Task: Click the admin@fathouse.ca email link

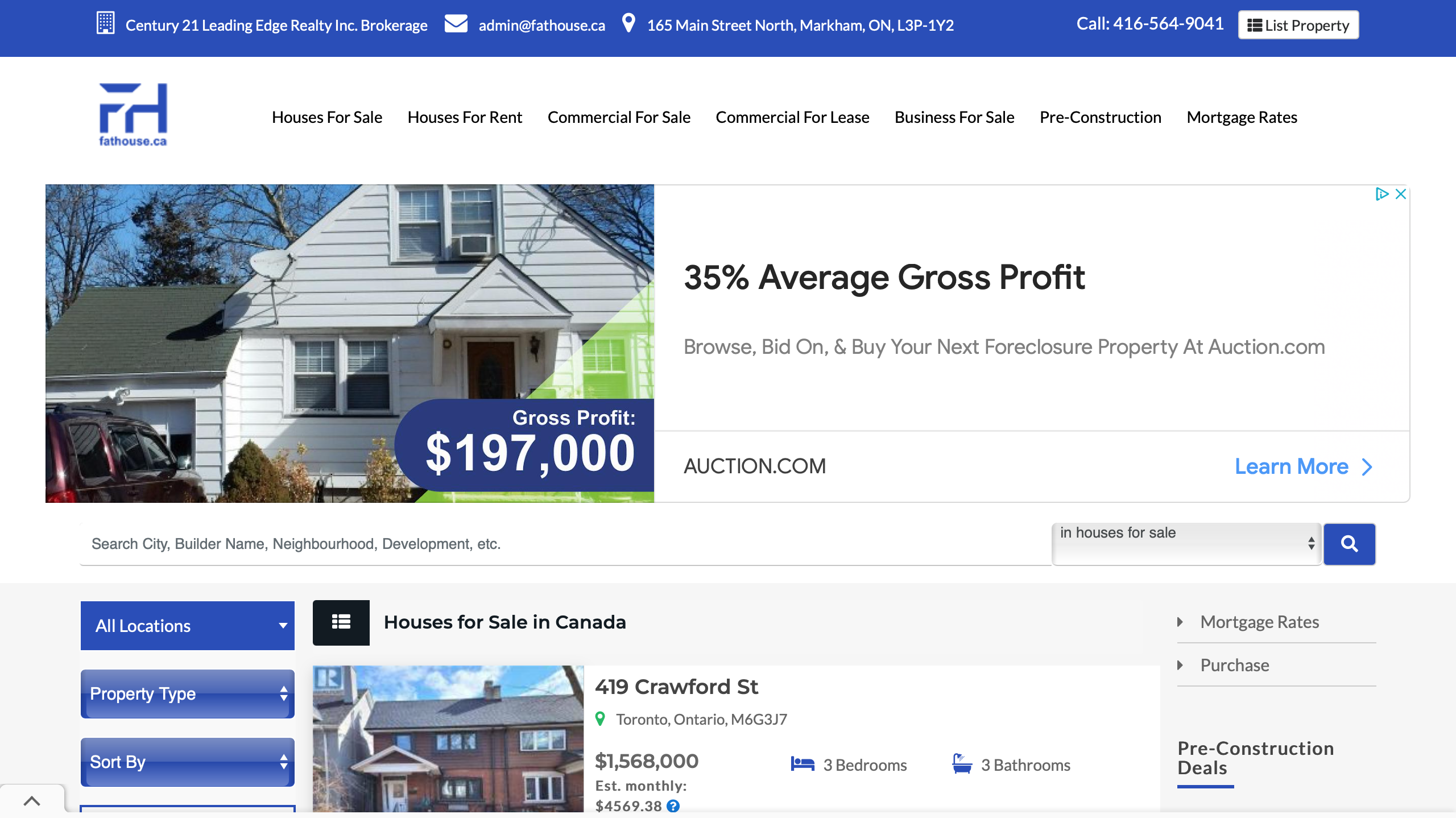Action: 542,25
